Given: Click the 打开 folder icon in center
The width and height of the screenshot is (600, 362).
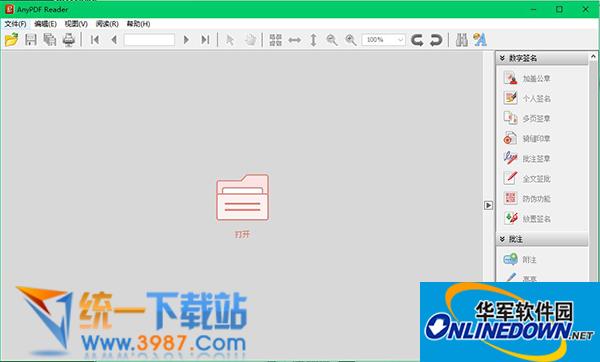Looking at the screenshot, I should (243, 197).
